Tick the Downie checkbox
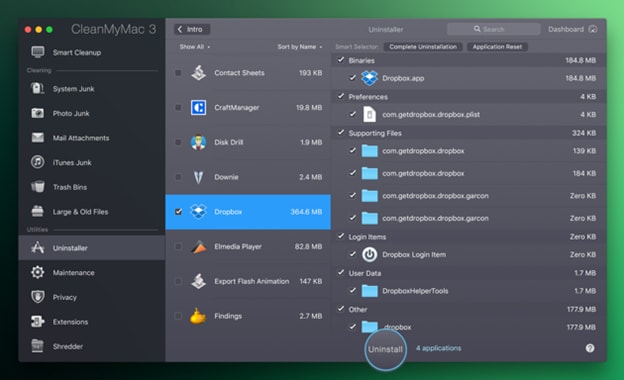 (178, 177)
